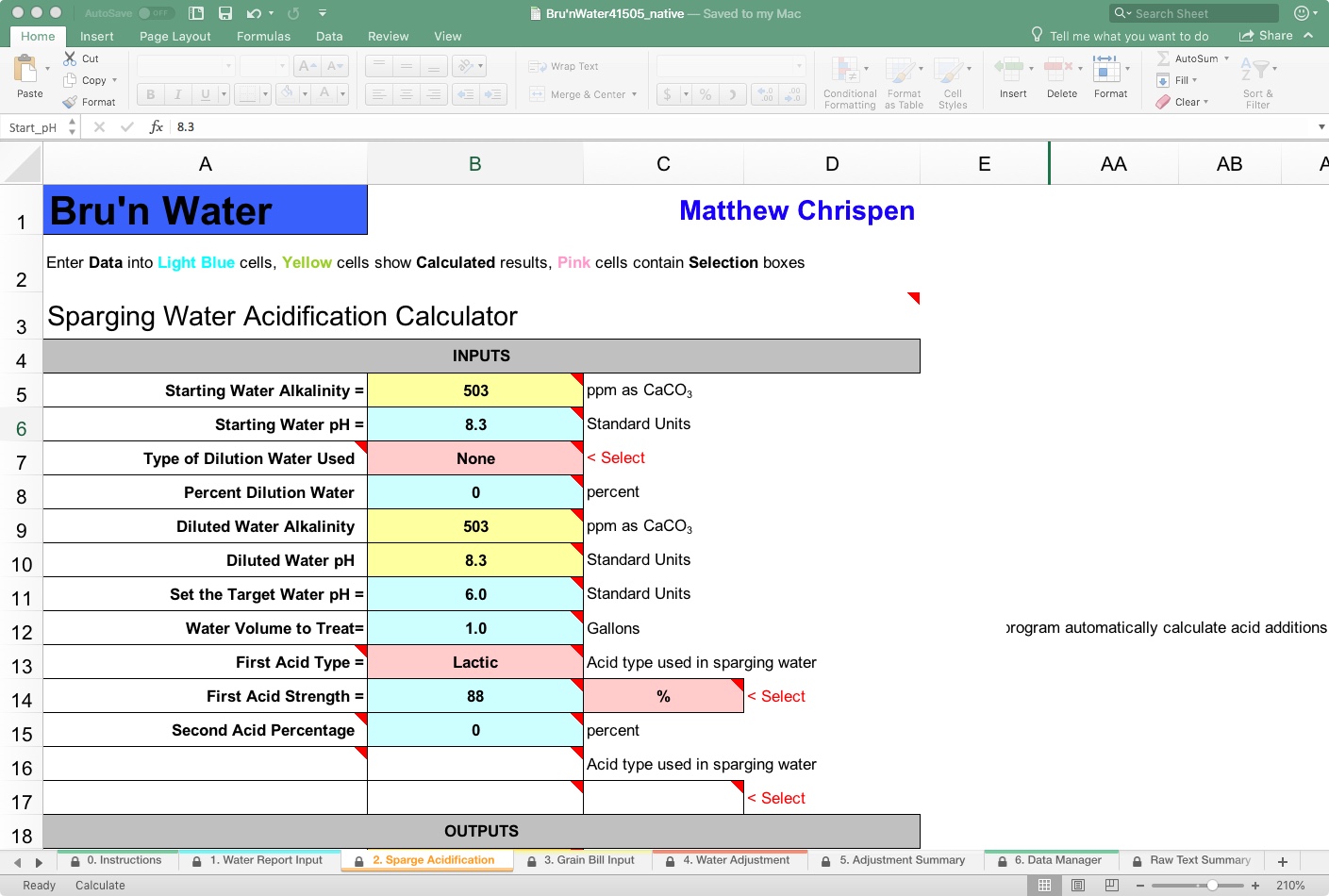Open the Conditional Formatting tool
This screenshot has width=1329, height=896.
pyautogui.click(x=848, y=80)
